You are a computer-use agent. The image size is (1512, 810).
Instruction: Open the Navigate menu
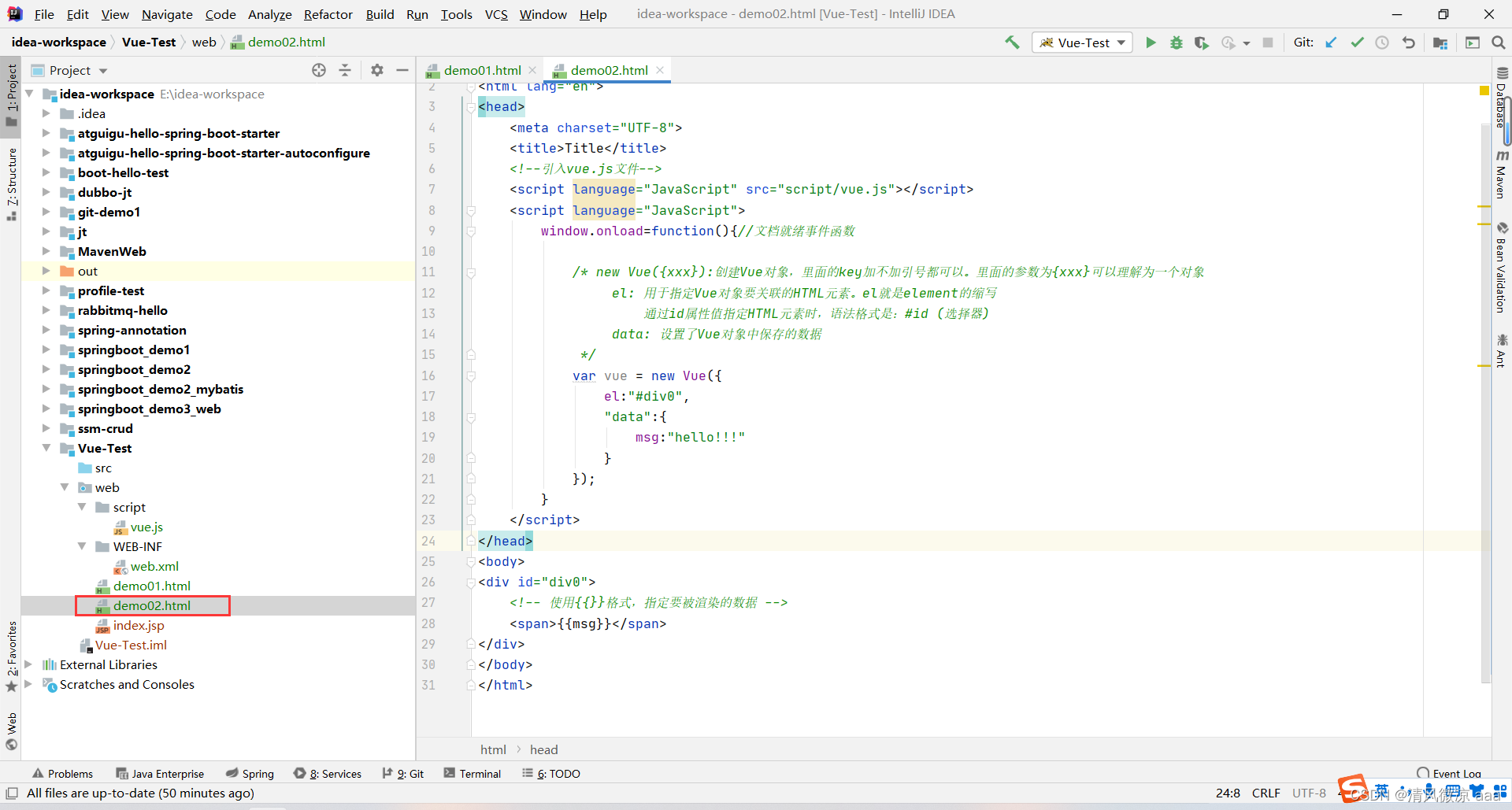[x=167, y=14]
